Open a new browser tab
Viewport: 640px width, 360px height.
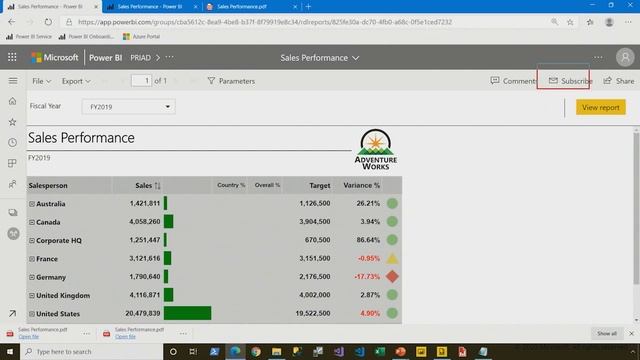(308, 7)
